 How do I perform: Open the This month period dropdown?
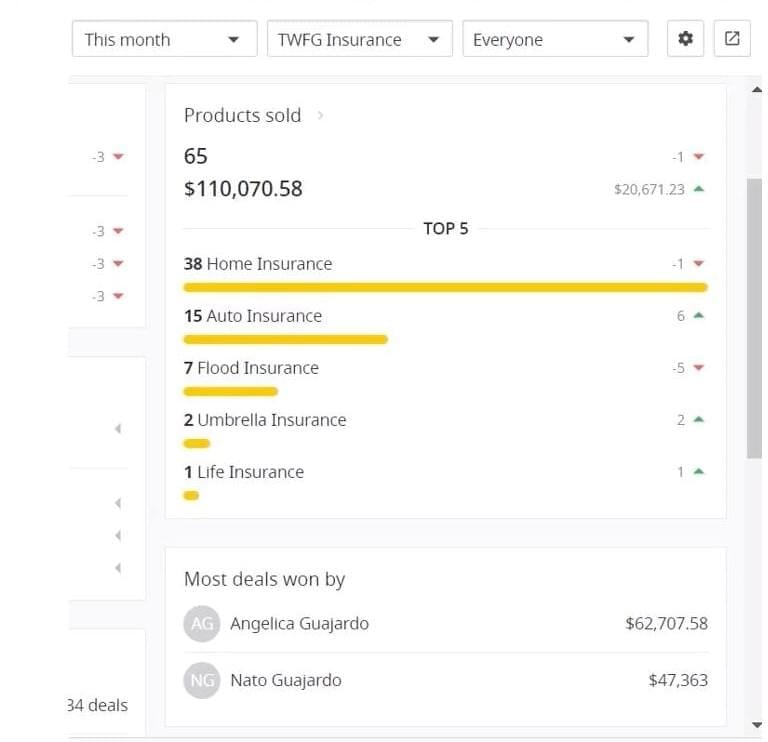(165, 39)
